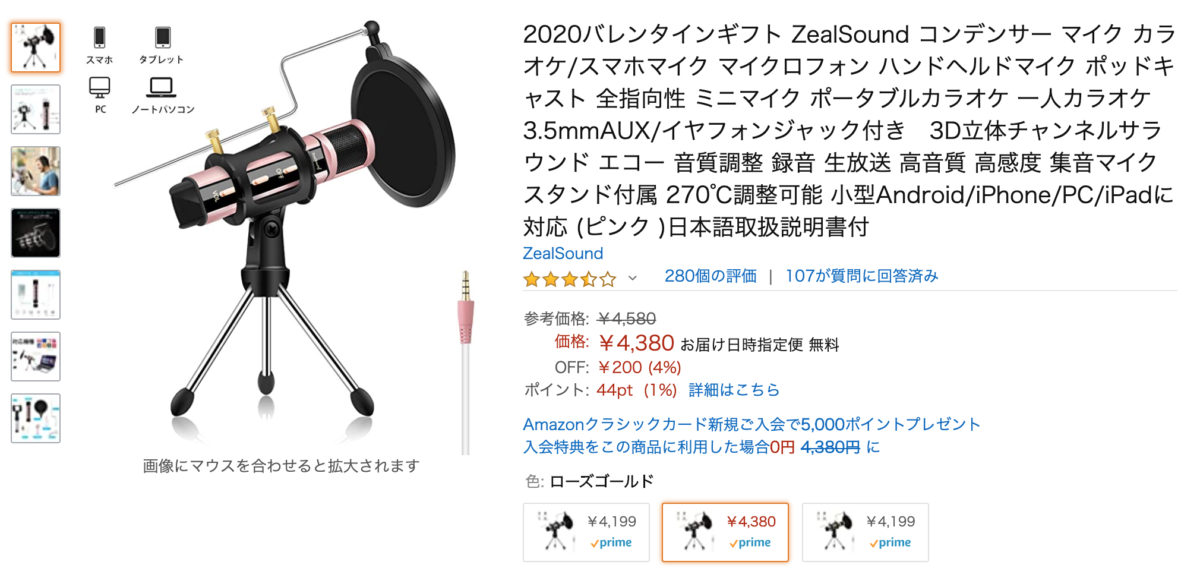Viewport: 1200px width, 574px height.
Task: Open the 107が質問に回答済み link
Action: pos(862,276)
